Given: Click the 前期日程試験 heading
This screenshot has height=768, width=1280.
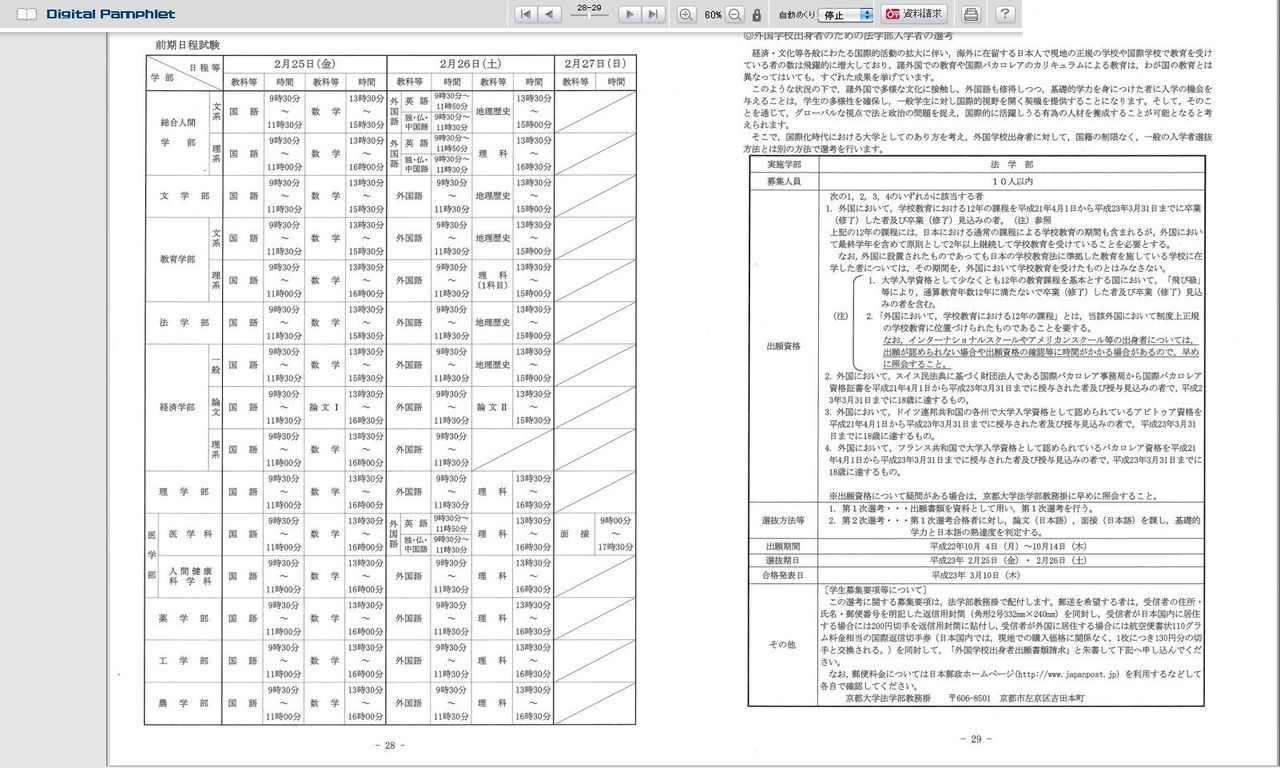Looking at the screenshot, I should pyautogui.click(x=187, y=45).
